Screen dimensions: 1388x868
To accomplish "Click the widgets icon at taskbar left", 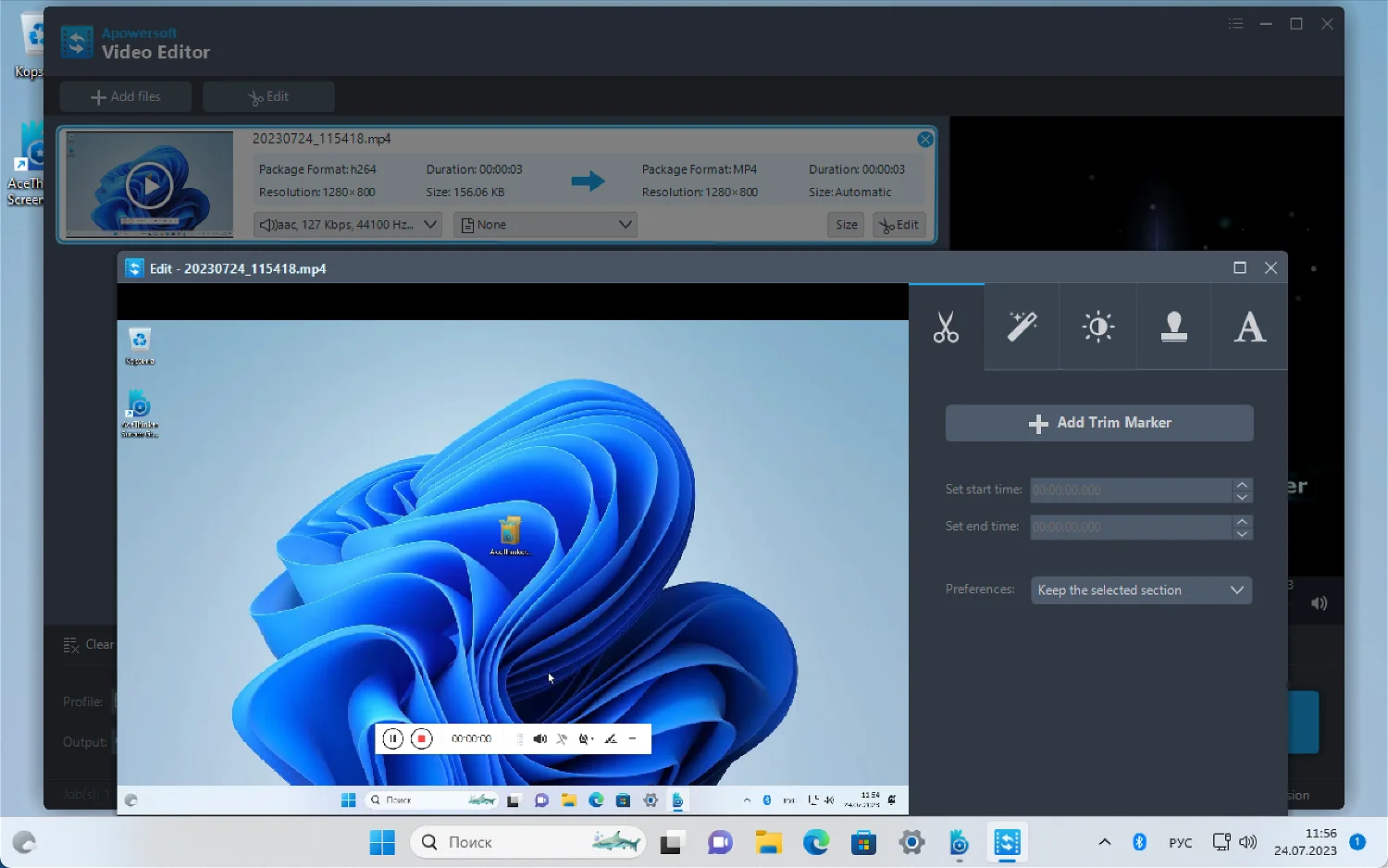I will tap(24, 842).
